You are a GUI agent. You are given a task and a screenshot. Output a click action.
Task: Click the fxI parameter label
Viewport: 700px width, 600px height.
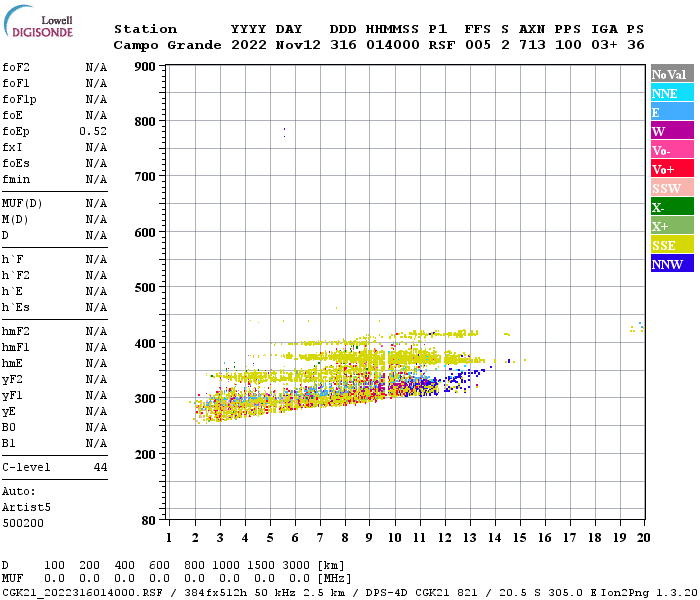(x=12, y=147)
